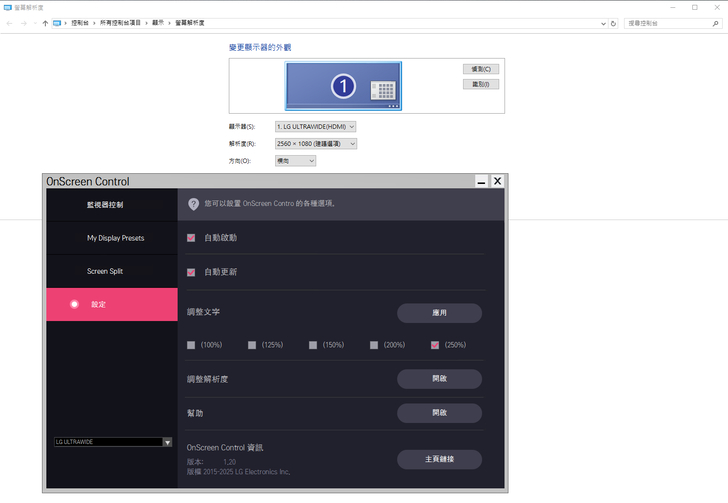Select the (100%) text size checkbox
Viewport: 728px width, 503px height.
(191, 345)
